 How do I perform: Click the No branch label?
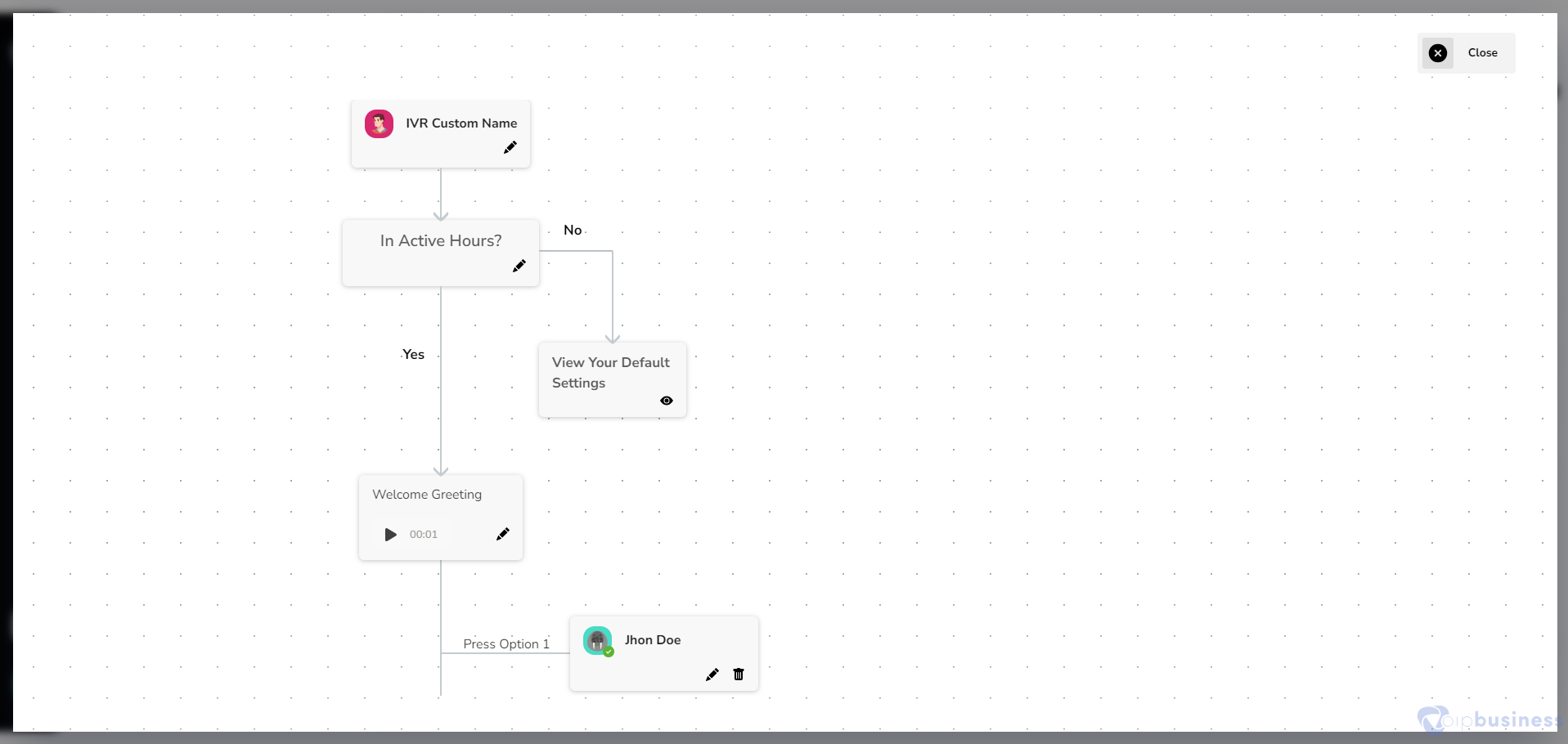(573, 231)
